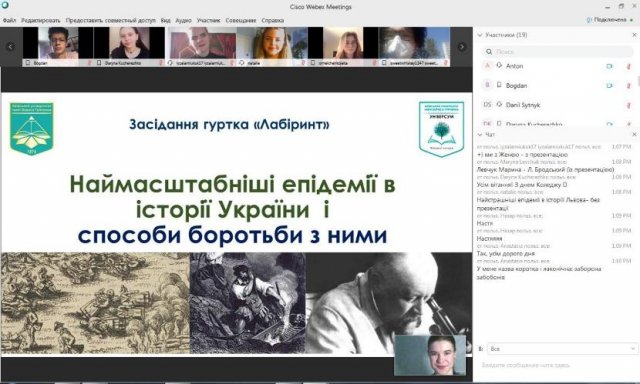Show previous video thumbnails with left arrow
This screenshot has height=384, width=640.
pos(11,47)
